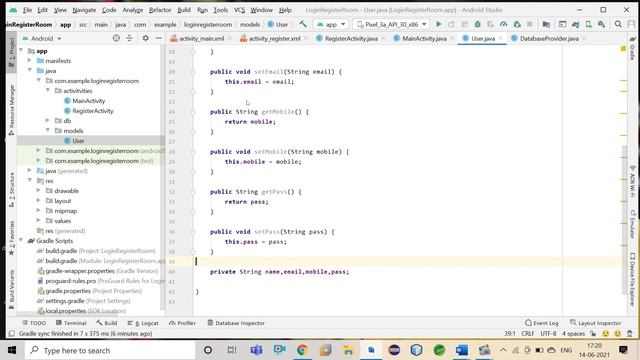Expand the drawable folder
The image size is (640, 360).
click(x=38, y=190)
